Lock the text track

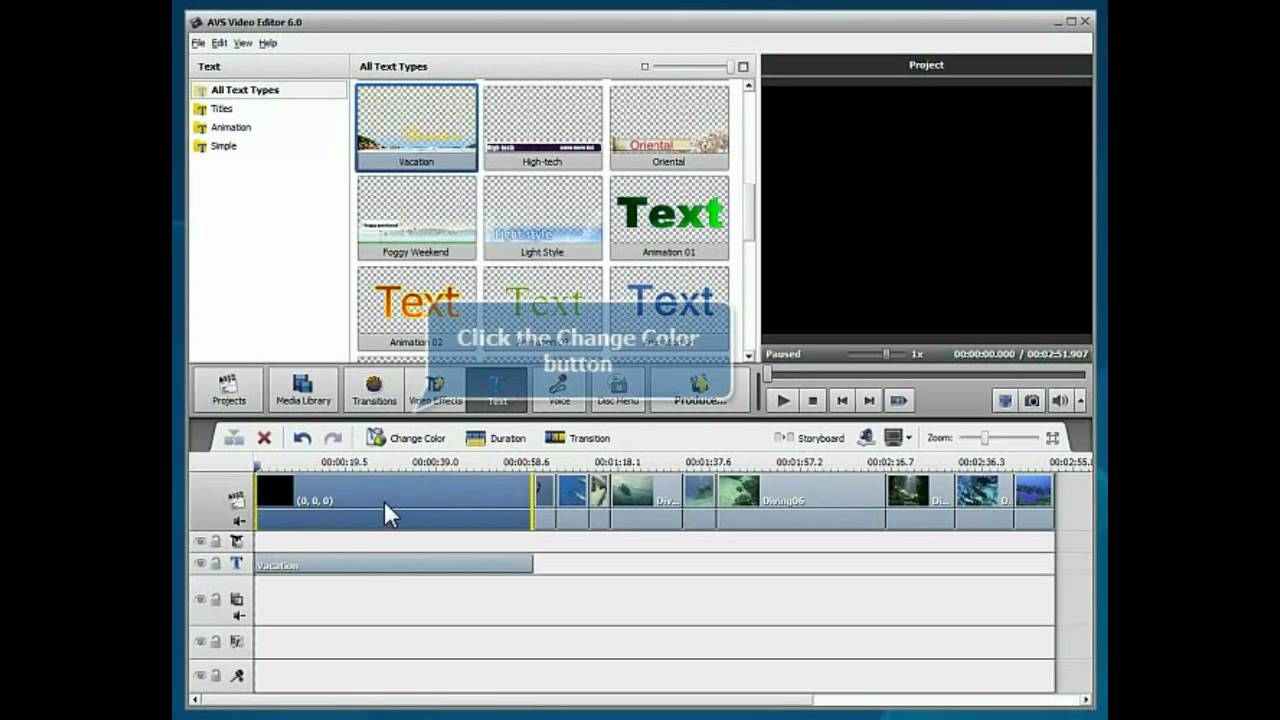click(215, 564)
